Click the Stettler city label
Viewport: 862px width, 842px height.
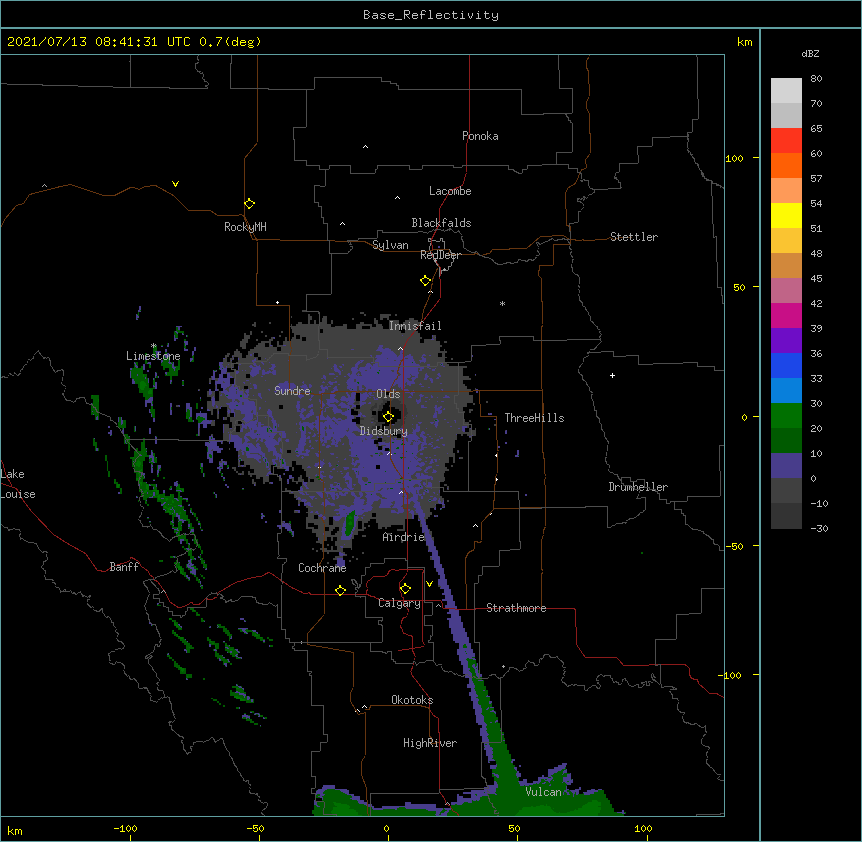[634, 237]
